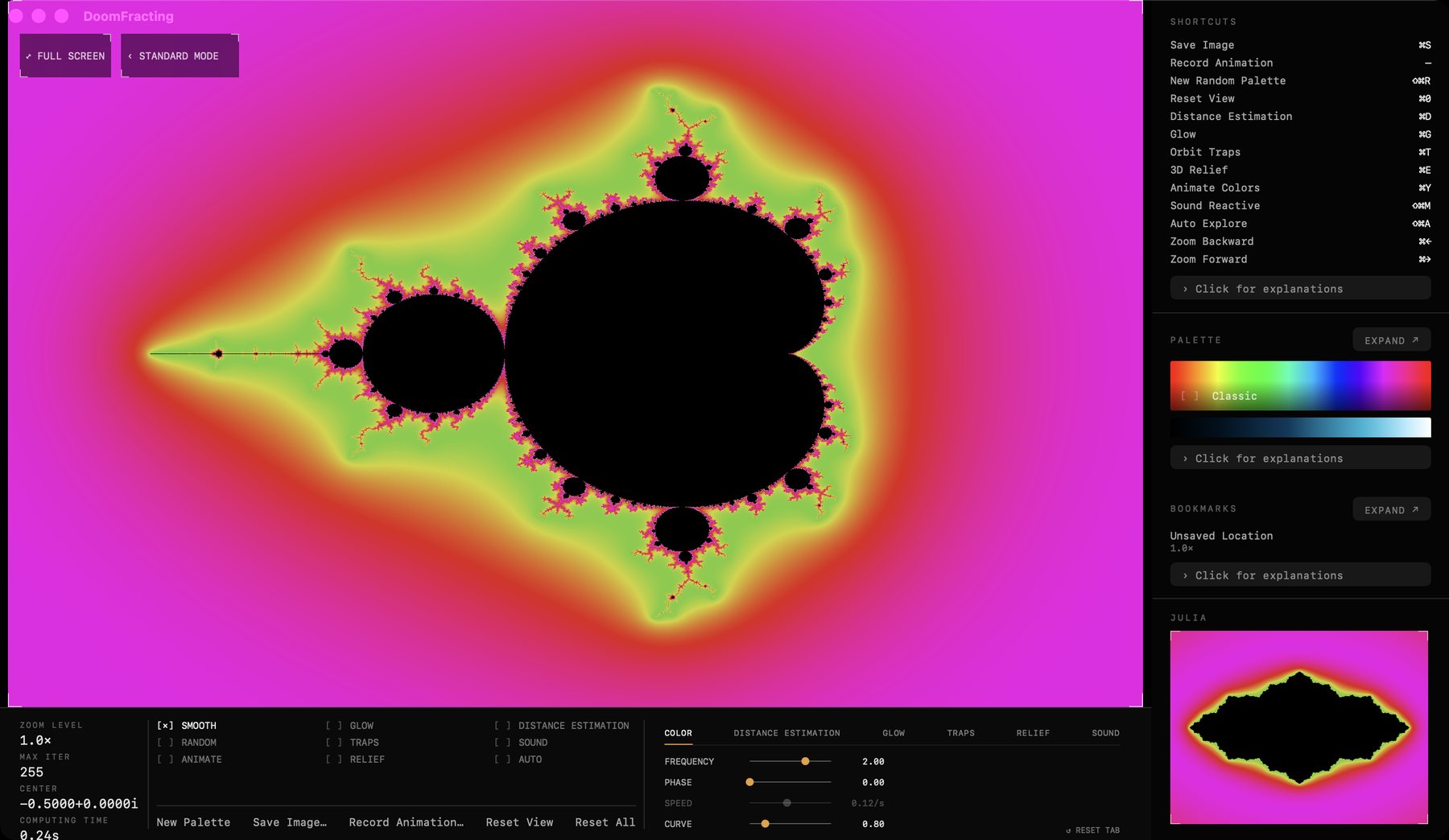Click RESET TAB below the sliders
This screenshot has height=840, width=1449.
coord(1092,830)
